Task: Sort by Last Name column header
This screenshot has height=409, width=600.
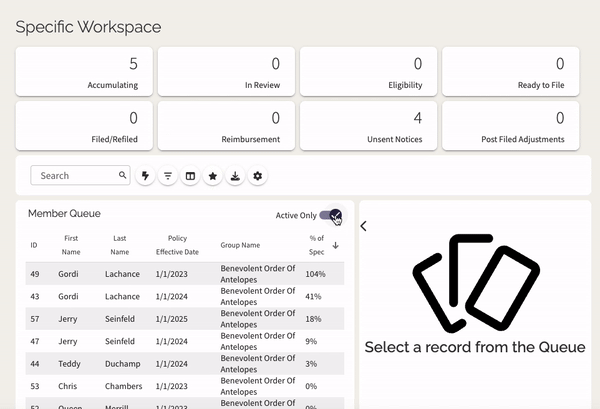Action: [x=120, y=245]
